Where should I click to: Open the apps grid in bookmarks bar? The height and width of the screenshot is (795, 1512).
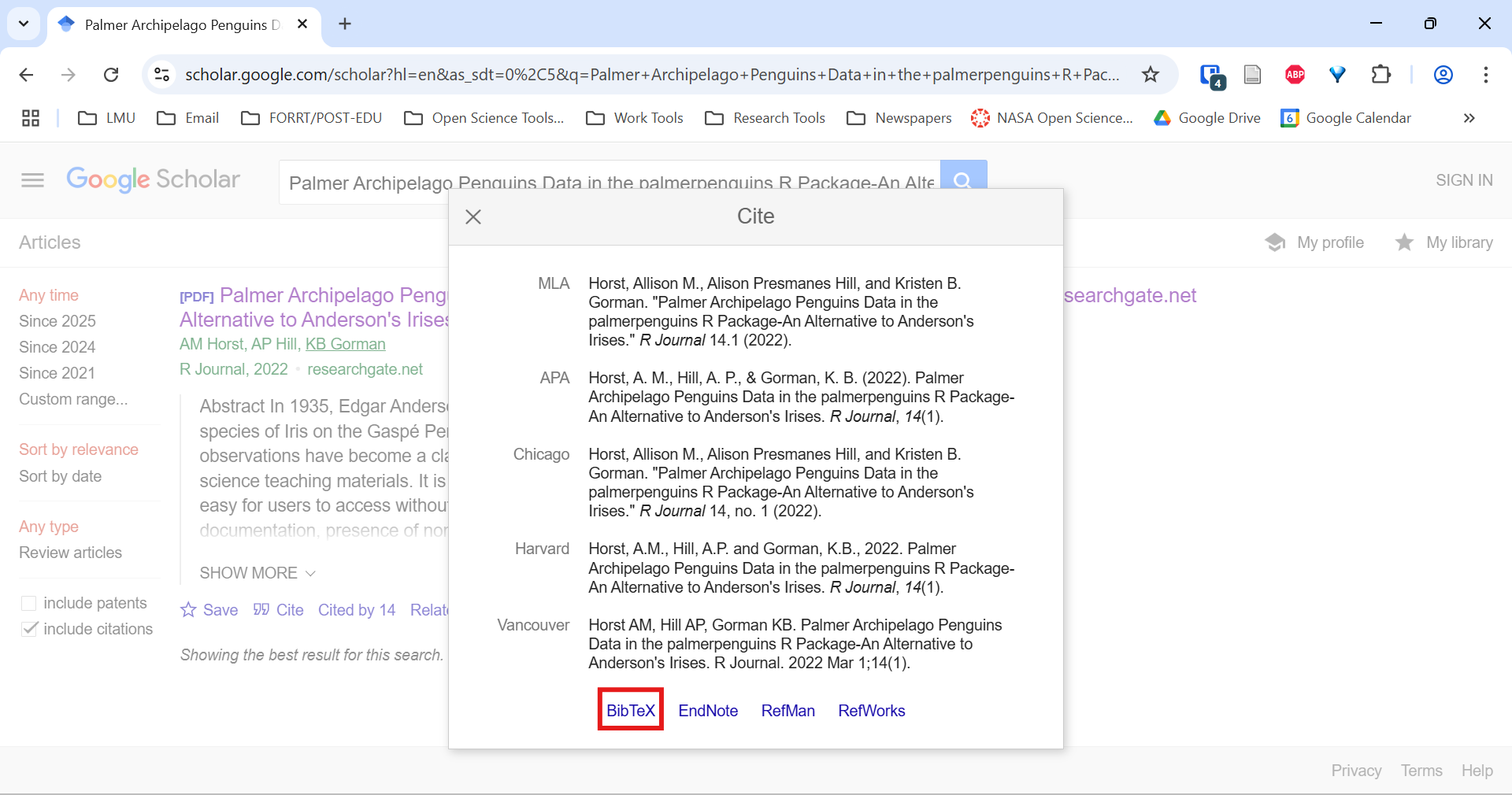31,118
